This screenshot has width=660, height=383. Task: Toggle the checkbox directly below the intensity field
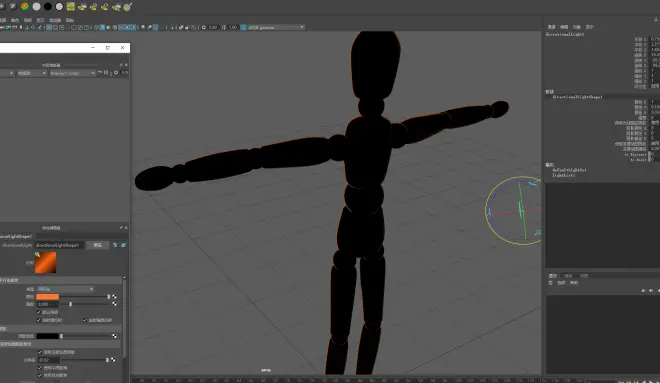39,312
